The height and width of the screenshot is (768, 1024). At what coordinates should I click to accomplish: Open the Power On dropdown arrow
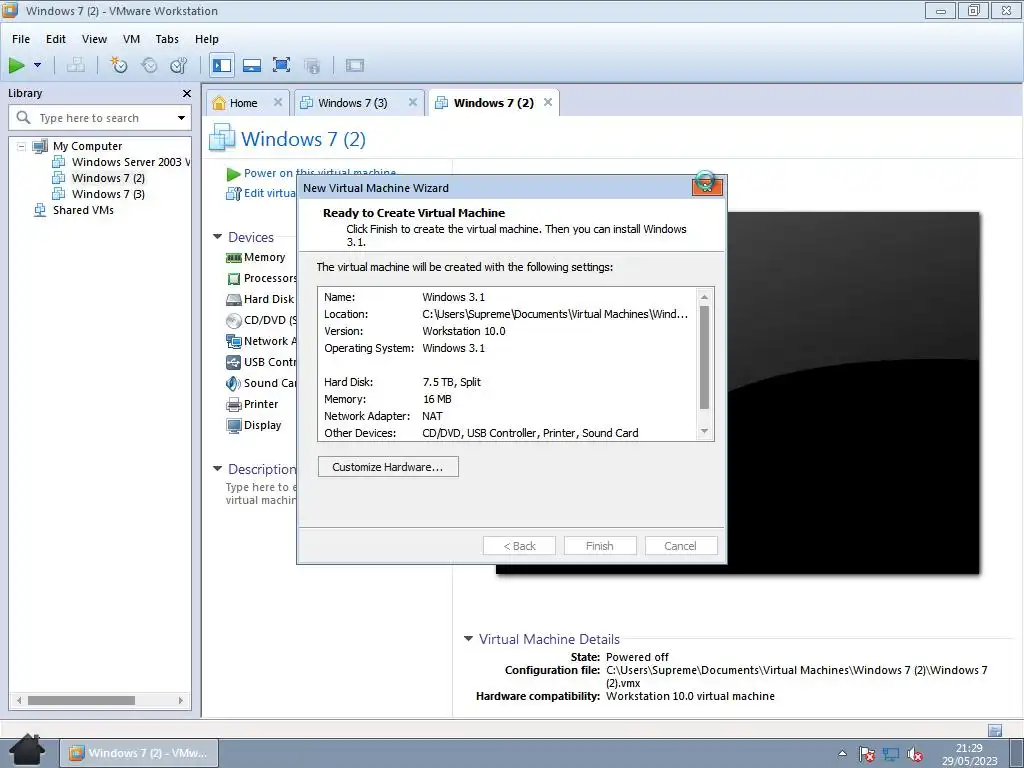[37, 65]
